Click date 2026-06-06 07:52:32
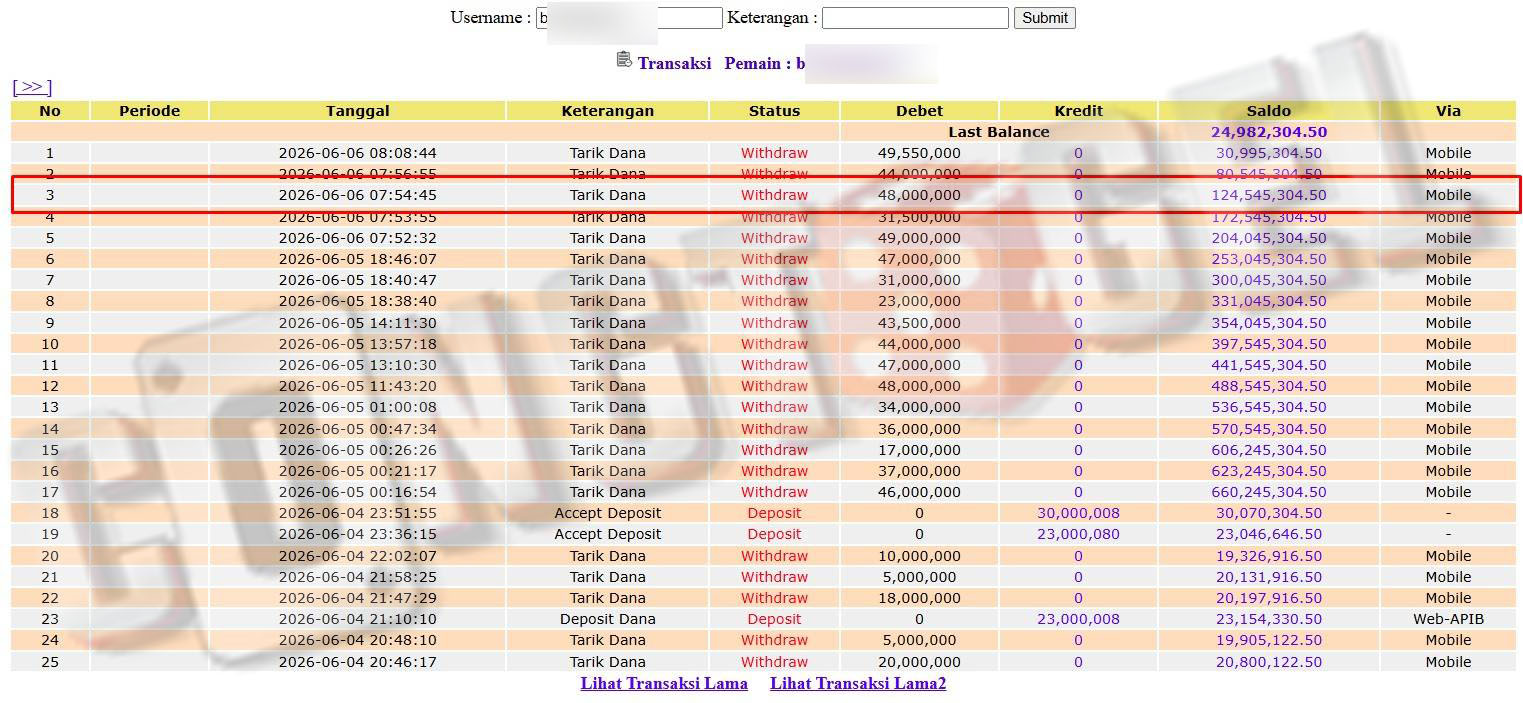 (x=358, y=238)
